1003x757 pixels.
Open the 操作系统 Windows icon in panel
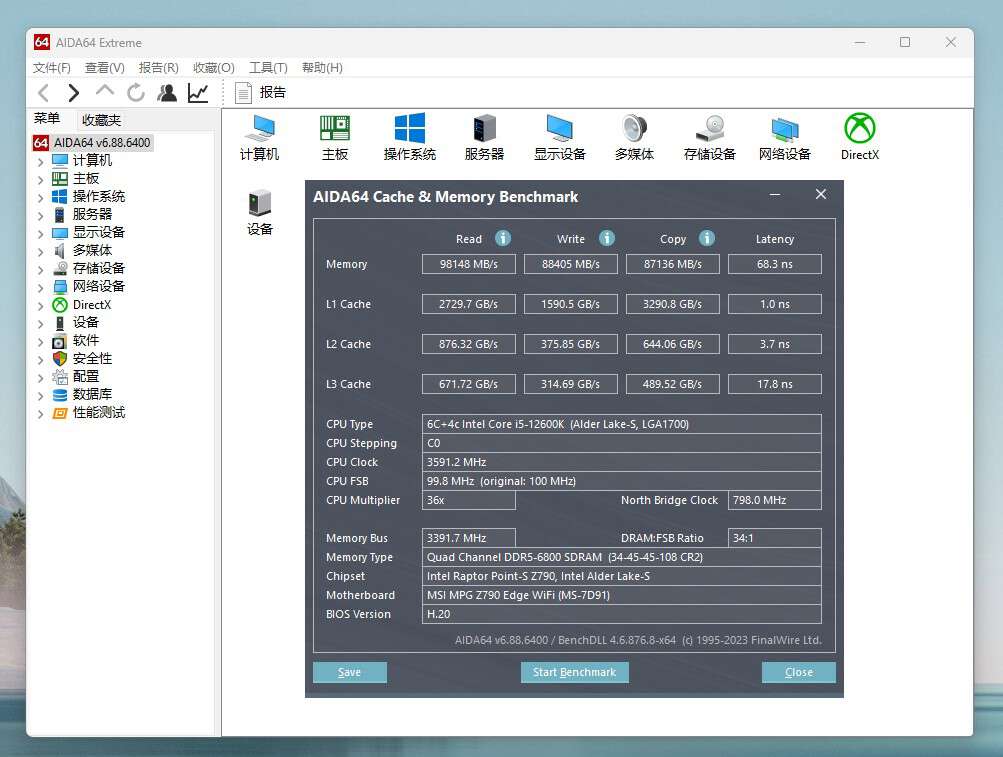point(409,129)
